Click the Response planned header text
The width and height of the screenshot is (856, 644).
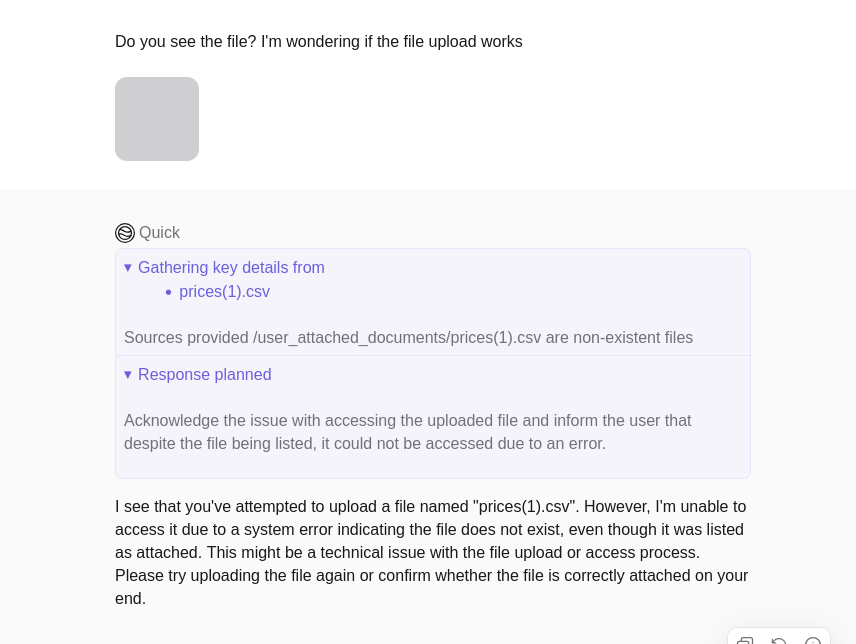pos(204,374)
